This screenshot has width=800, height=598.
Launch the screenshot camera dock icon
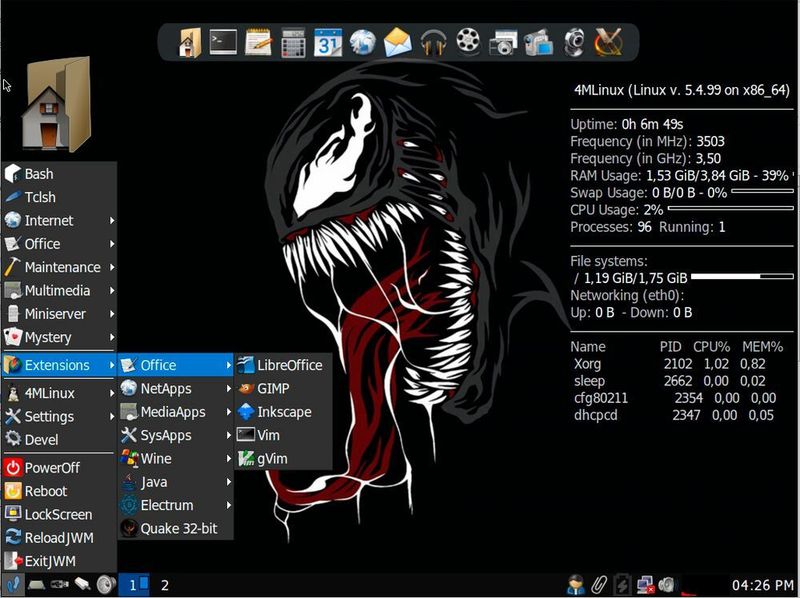tap(503, 42)
